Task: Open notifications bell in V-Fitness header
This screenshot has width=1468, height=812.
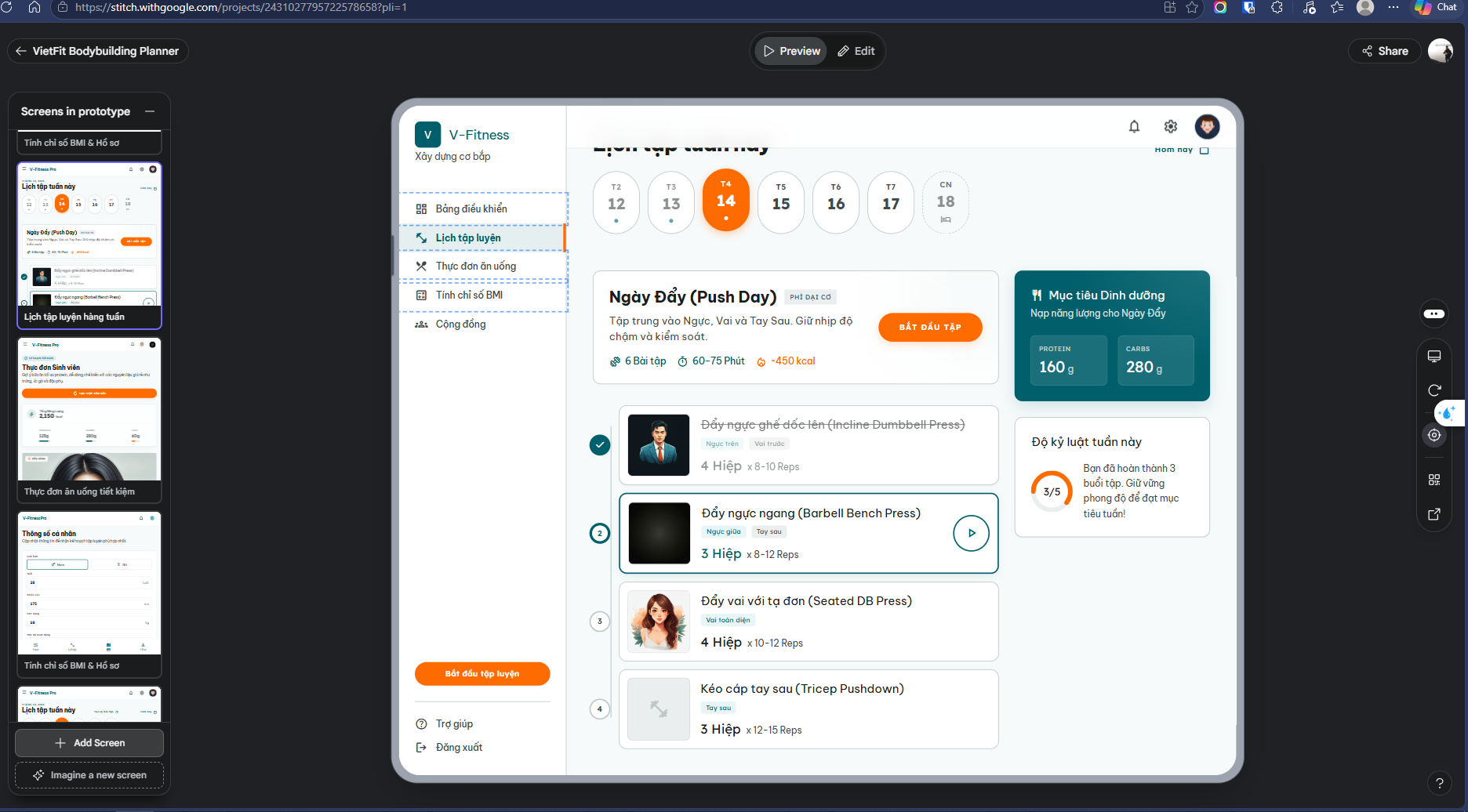Action: [x=1134, y=126]
